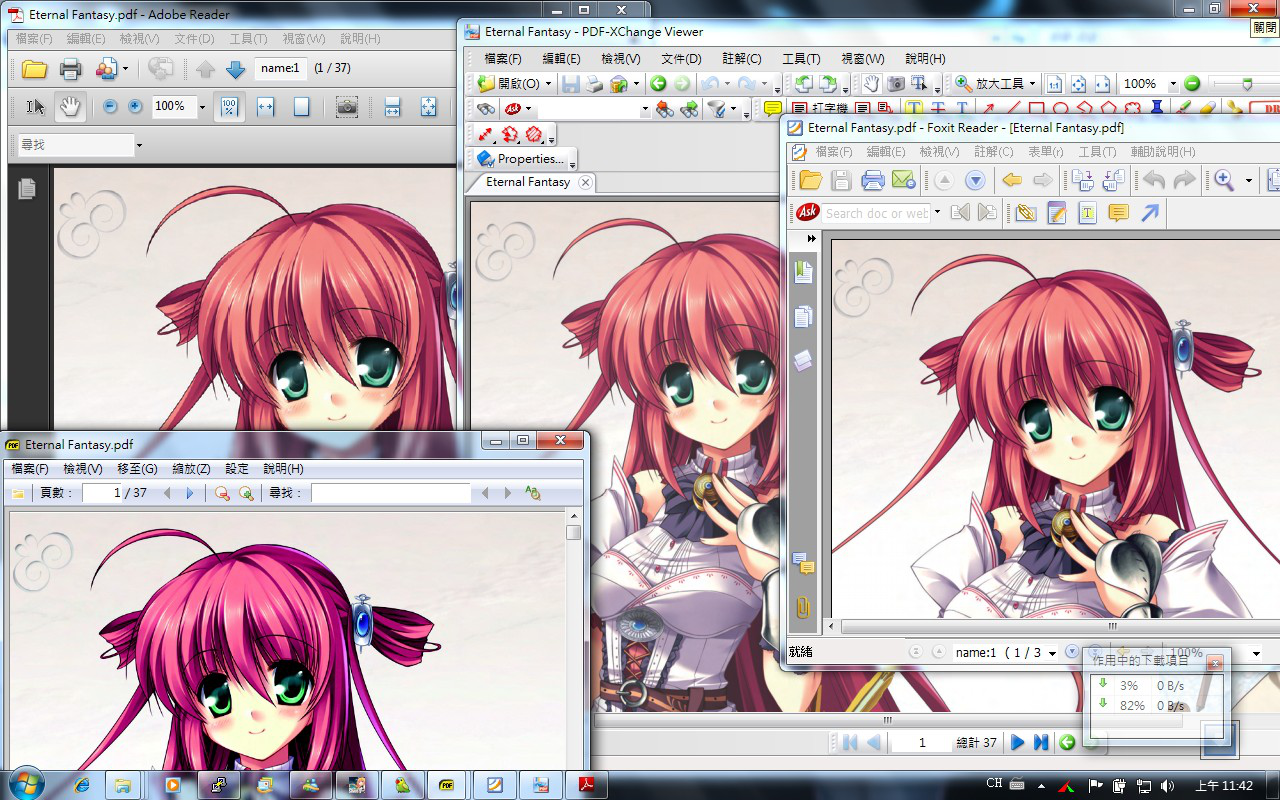The height and width of the screenshot is (800, 1280).
Task: Expand Foxit zoom tool dropdown arrow
Action: (1249, 181)
